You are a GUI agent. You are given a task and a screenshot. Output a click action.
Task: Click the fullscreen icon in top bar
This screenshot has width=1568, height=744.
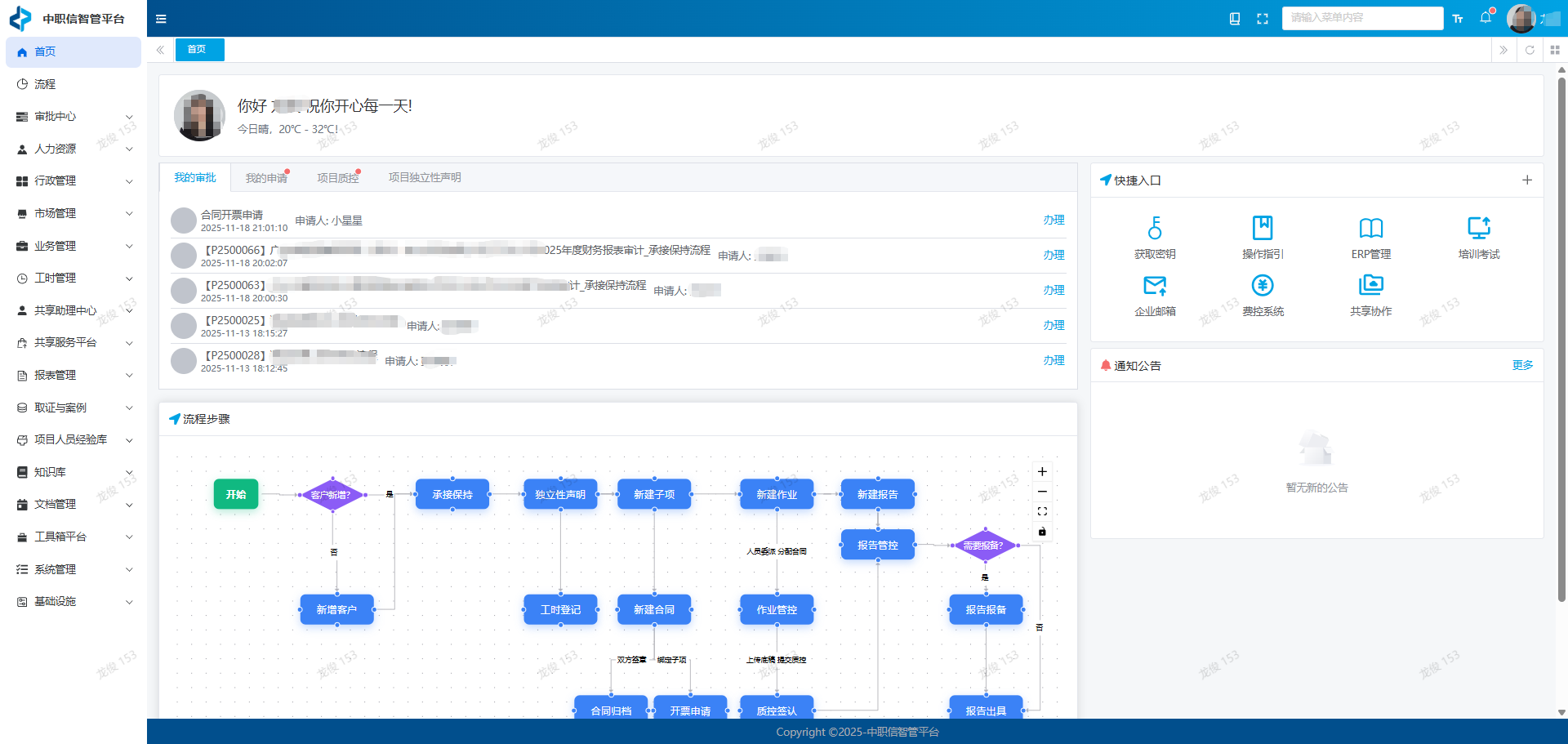[1263, 19]
